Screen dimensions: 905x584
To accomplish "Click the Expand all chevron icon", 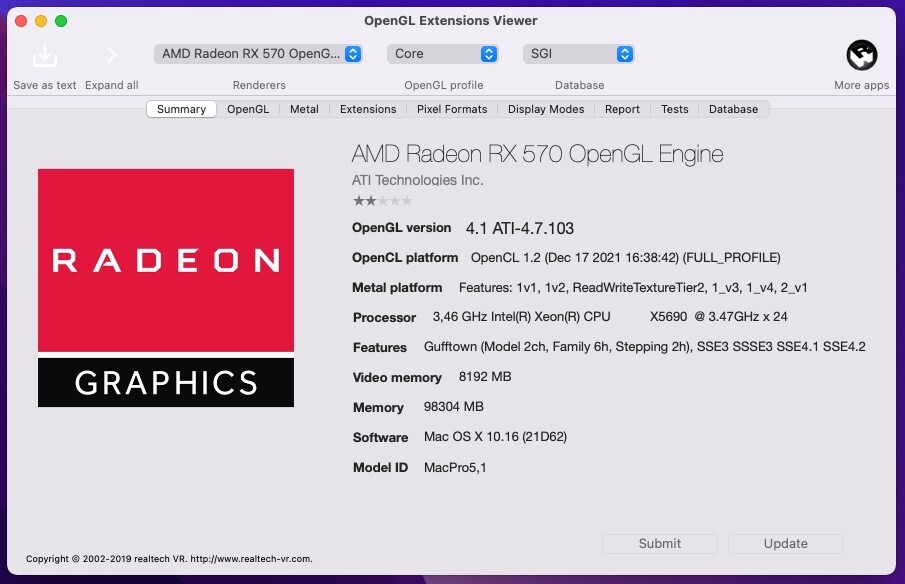I will [x=112, y=55].
